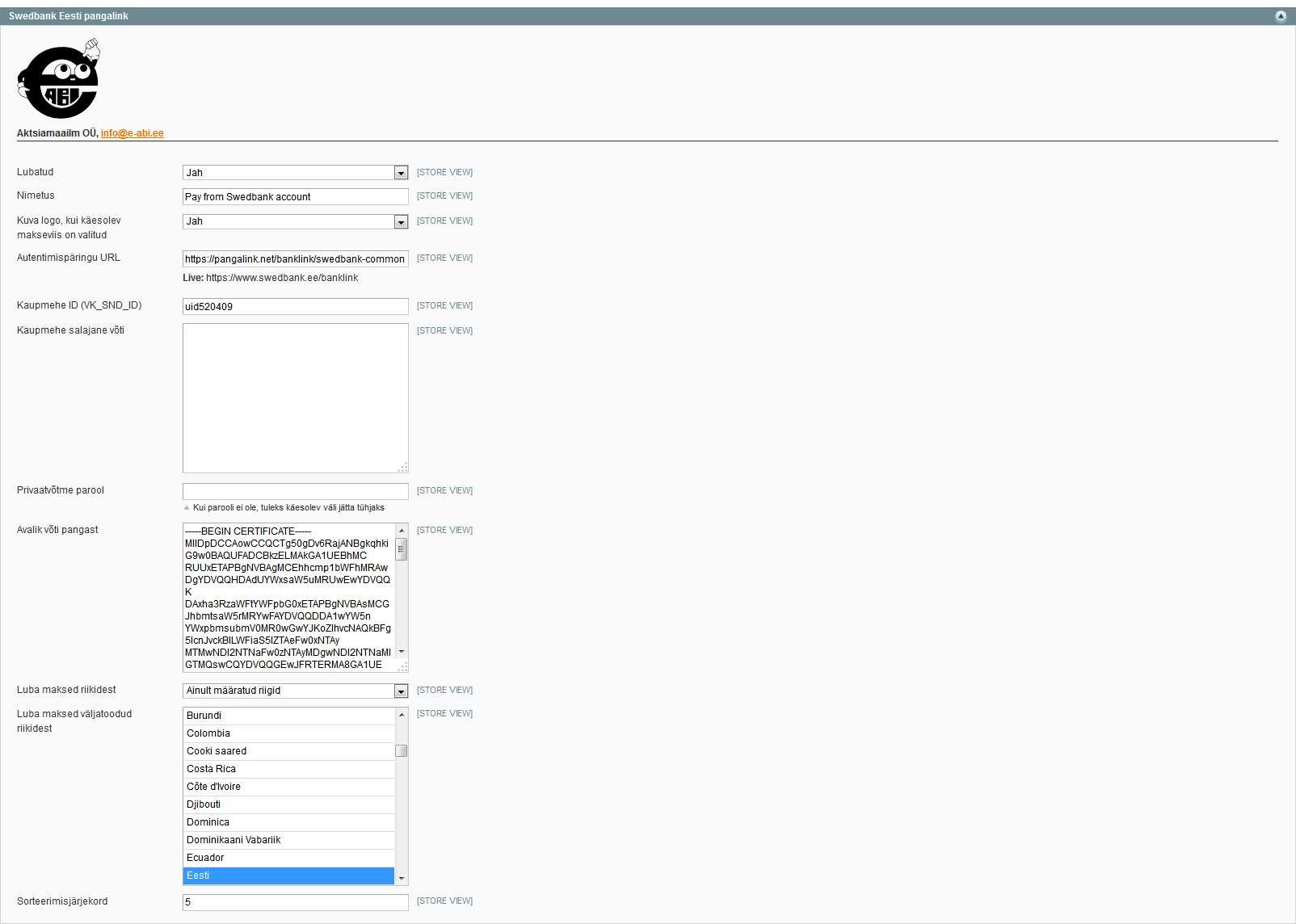The width and height of the screenshot is (1296, 924).
Task: Click the Autentimispäringu URL field
Action: coord(296,259)
